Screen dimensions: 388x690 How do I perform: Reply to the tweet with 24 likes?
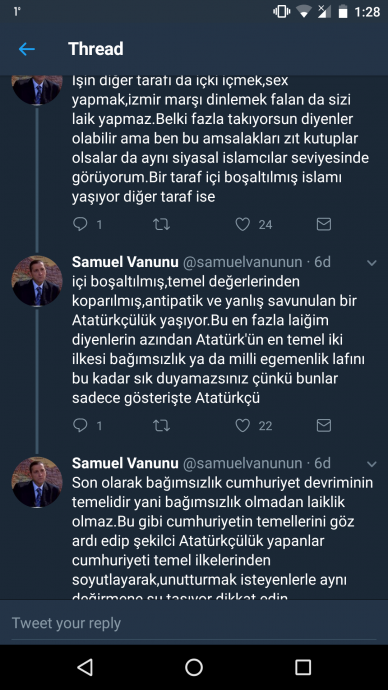pyautogui.click(x=80, y=224)
